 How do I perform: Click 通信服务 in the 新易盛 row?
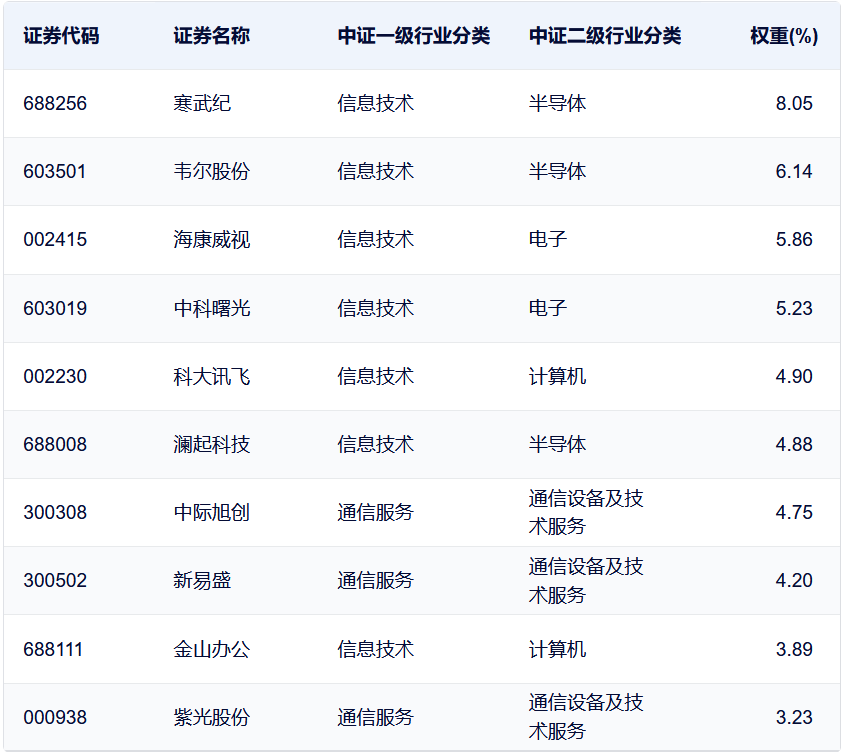click(376, 581)
